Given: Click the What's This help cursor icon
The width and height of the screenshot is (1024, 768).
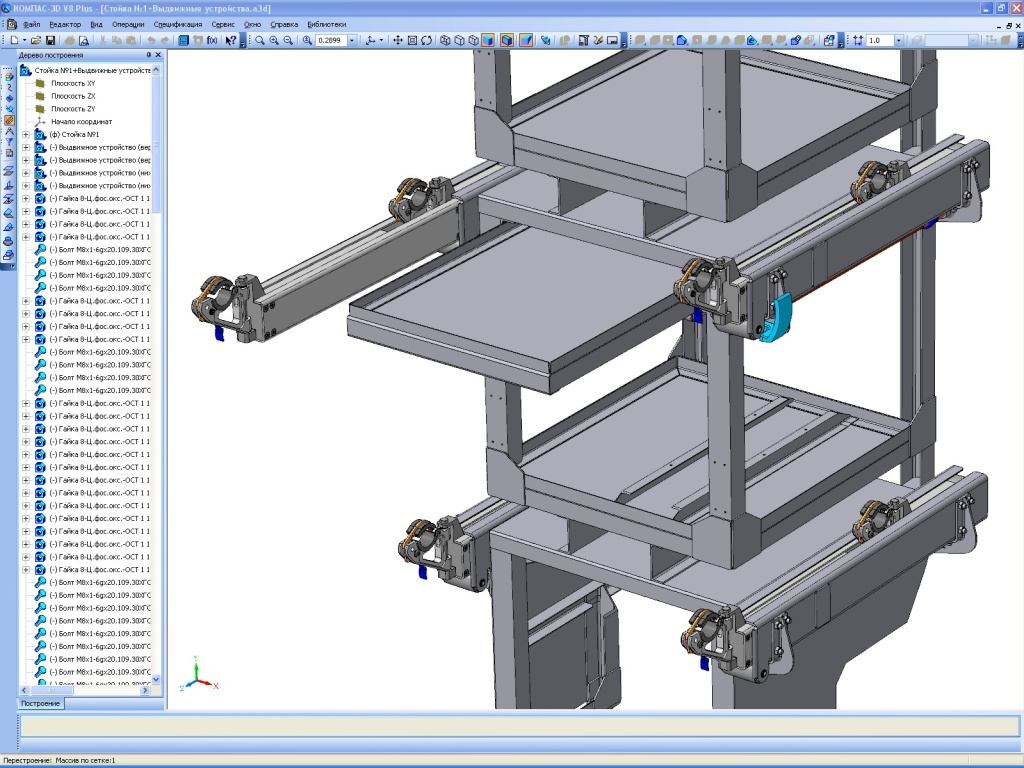Looking at the screenshot, I should tap(231, 41).
